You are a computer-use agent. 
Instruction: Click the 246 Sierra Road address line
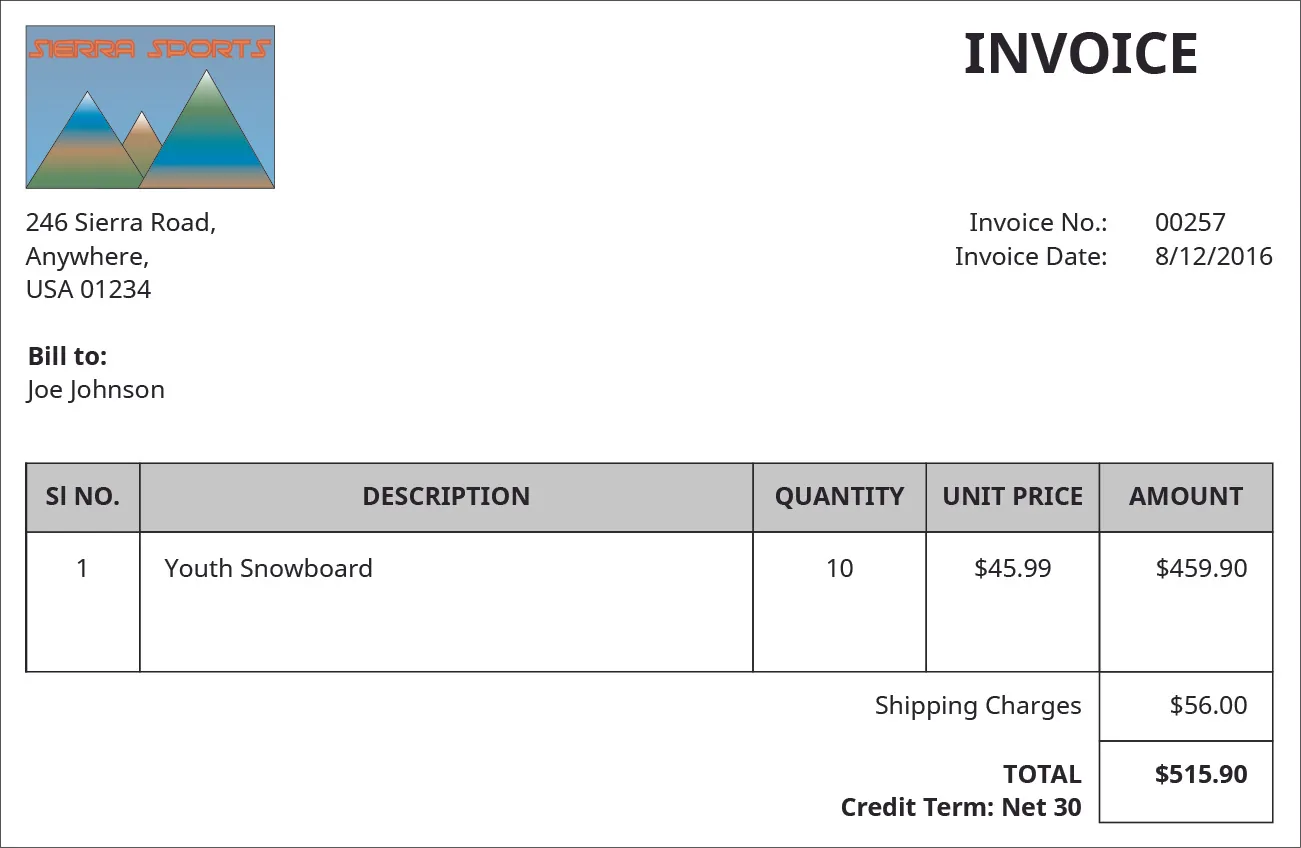coord(121,222)
